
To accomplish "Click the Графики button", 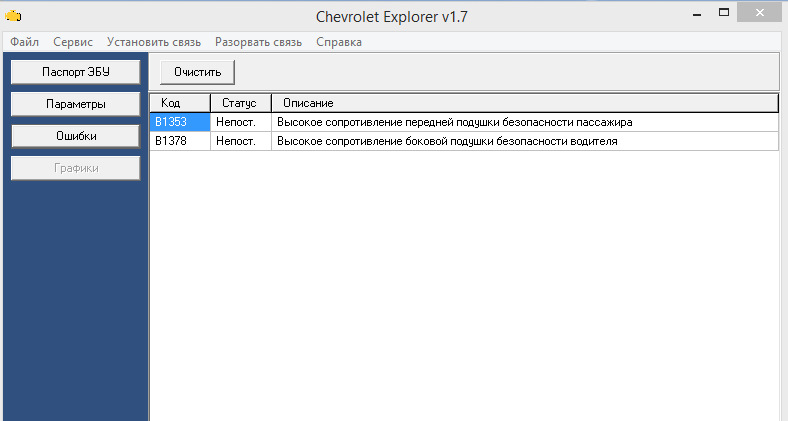I will pos(76,168).
